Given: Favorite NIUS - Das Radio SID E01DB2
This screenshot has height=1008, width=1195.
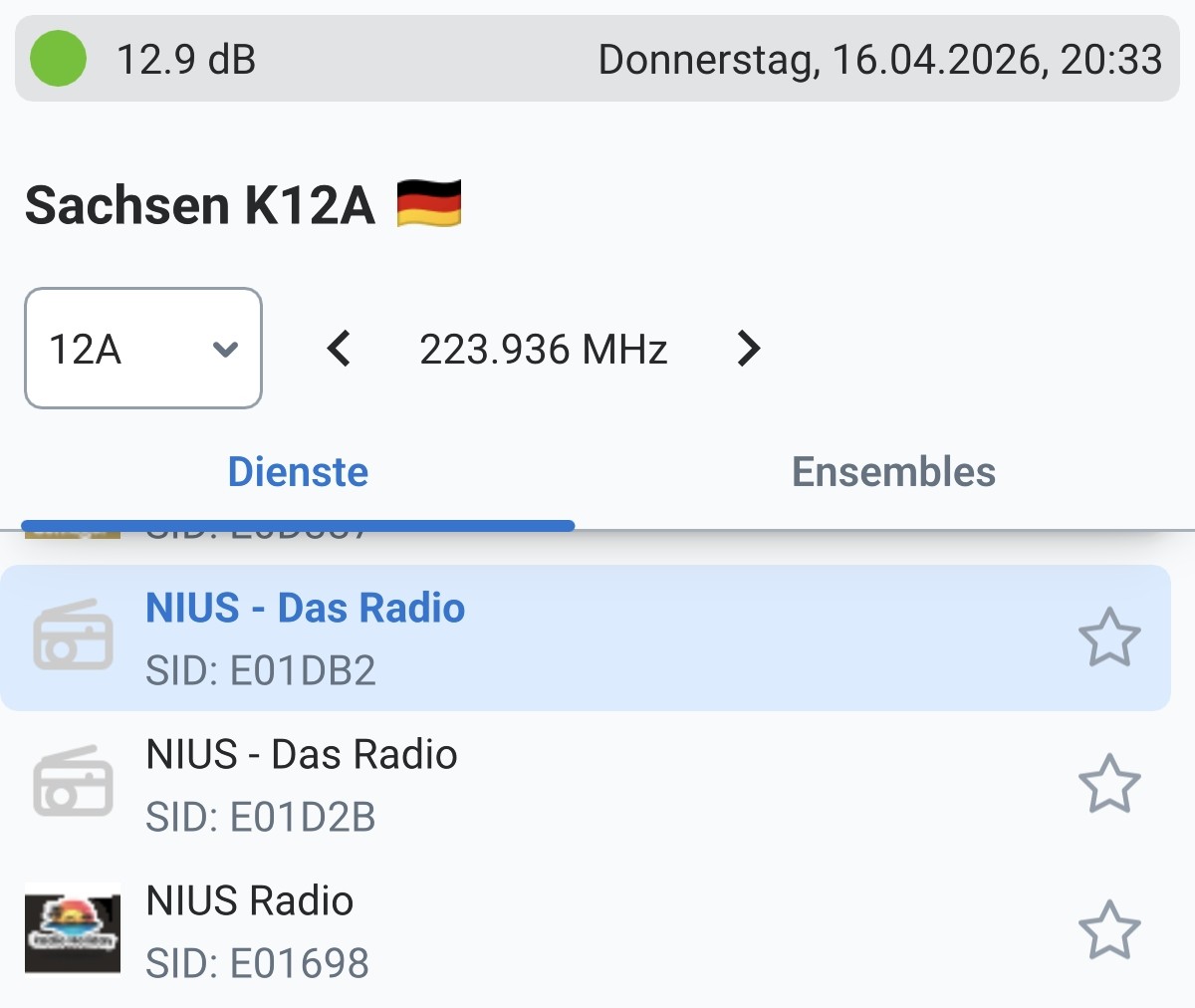Looking at the screenshot, I should coord(1108,637).
